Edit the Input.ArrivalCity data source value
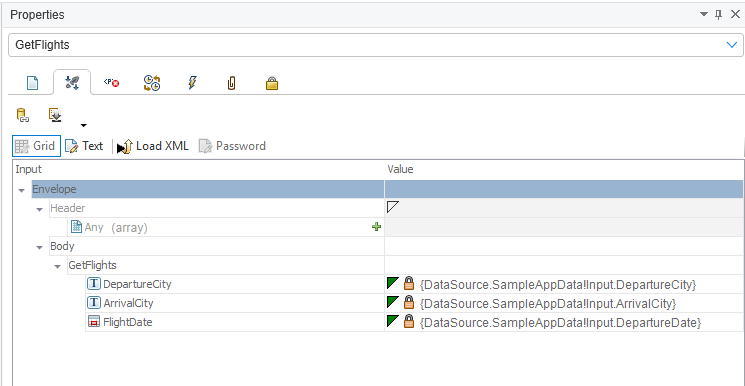Viewport: 745px width, 386px height. (x=548, y=303)
